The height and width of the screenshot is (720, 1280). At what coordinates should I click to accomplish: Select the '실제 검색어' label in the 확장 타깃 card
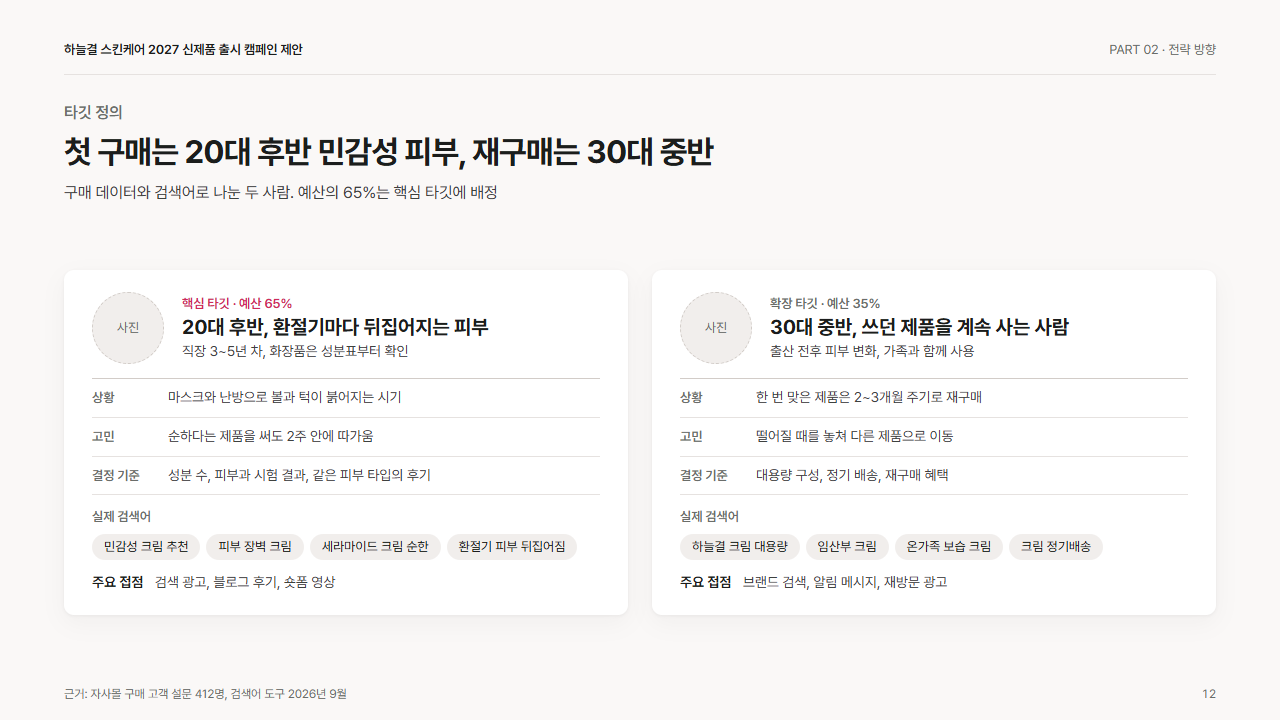tap(710, 516)
